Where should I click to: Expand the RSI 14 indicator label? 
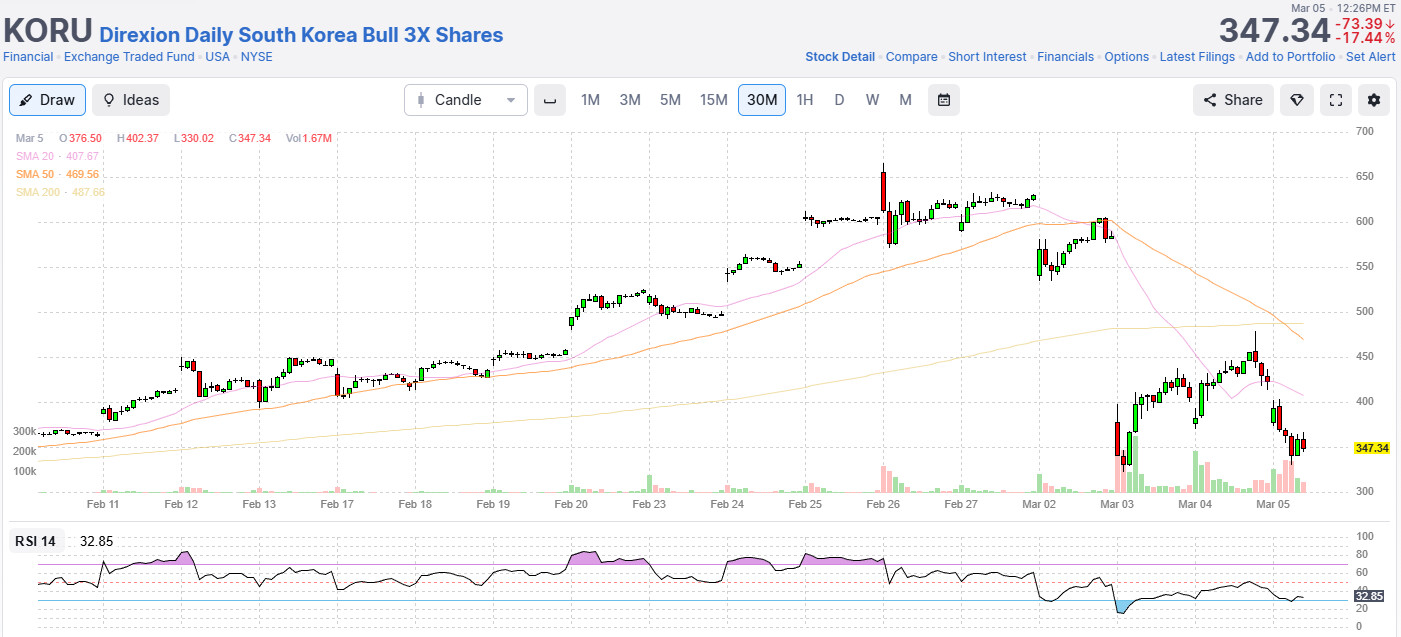35,541
